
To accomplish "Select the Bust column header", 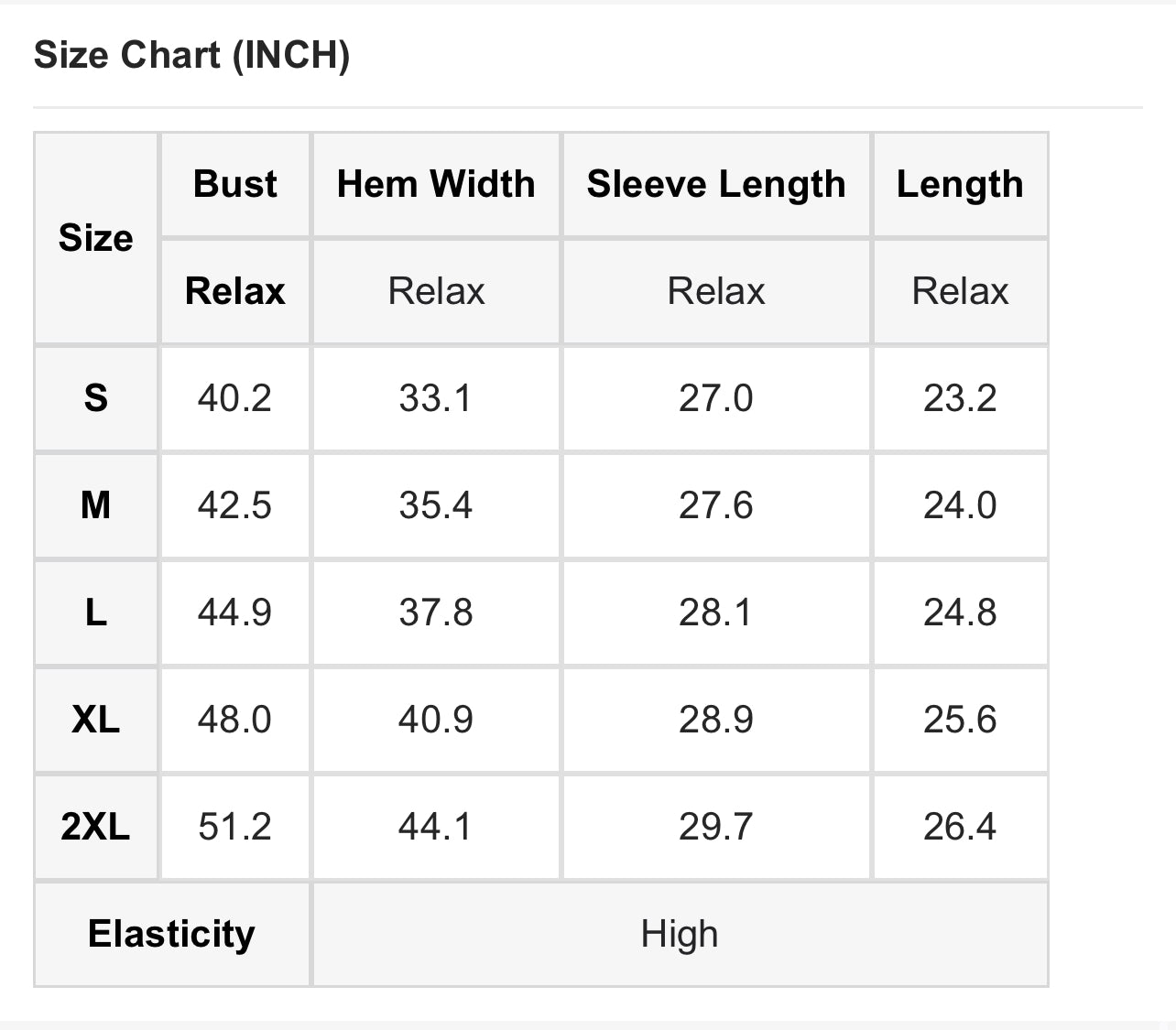I will tap(234, 184).
